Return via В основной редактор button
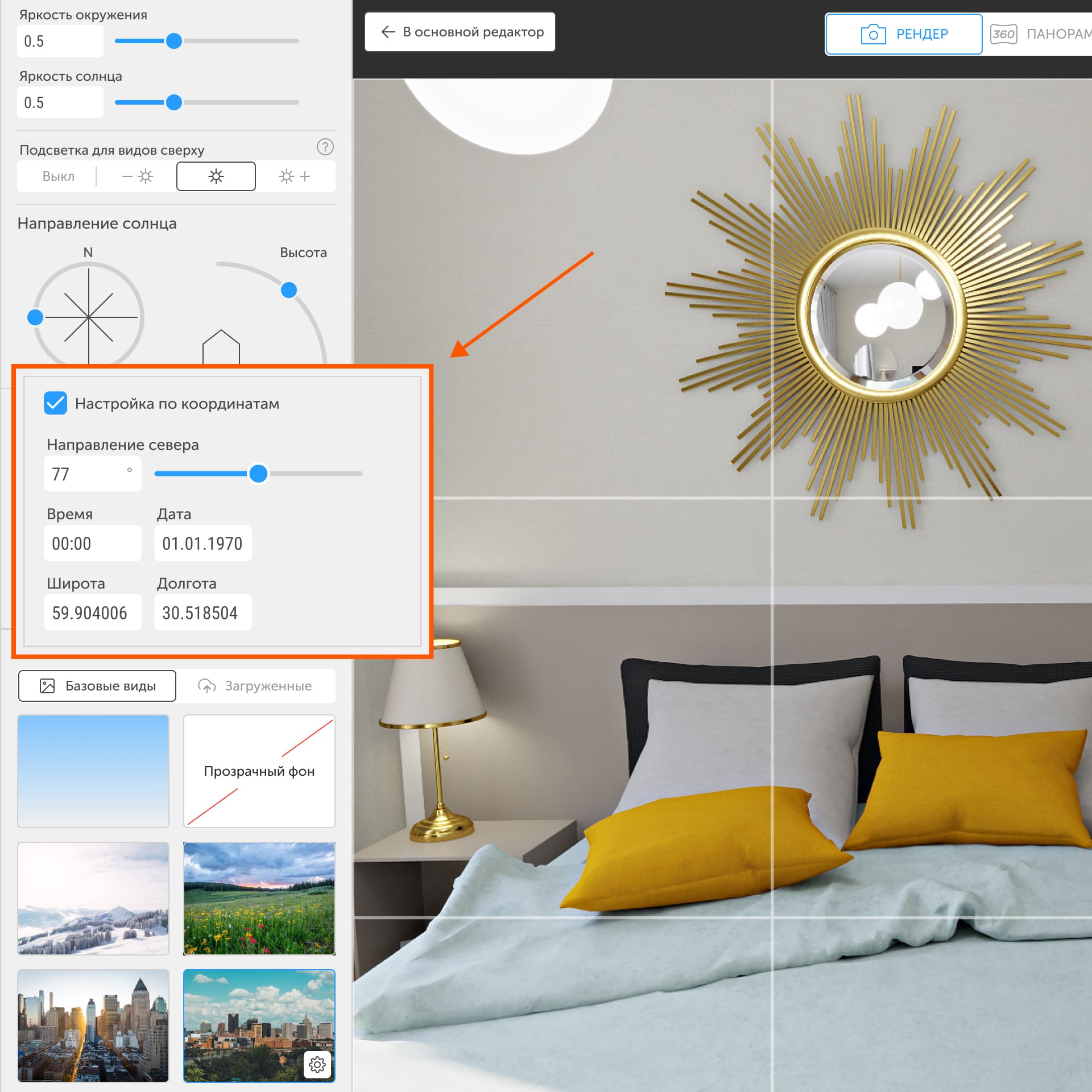1092x1092 pixels. click(460, 32)
